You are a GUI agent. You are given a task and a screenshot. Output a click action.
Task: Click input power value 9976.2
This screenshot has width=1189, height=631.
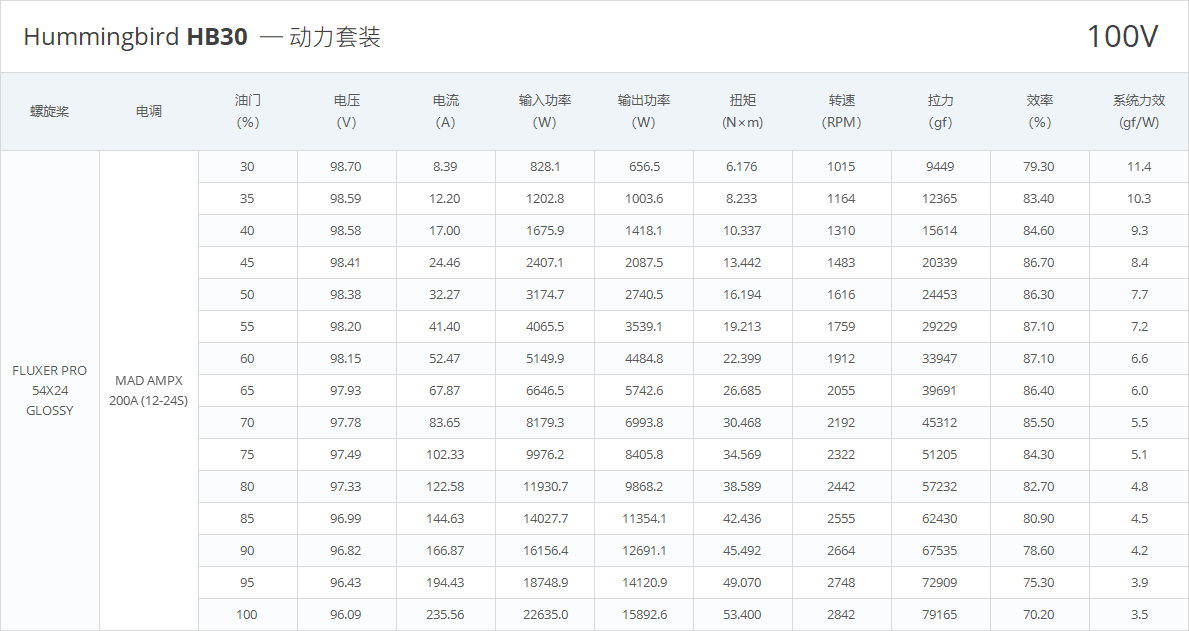(545, 454)
